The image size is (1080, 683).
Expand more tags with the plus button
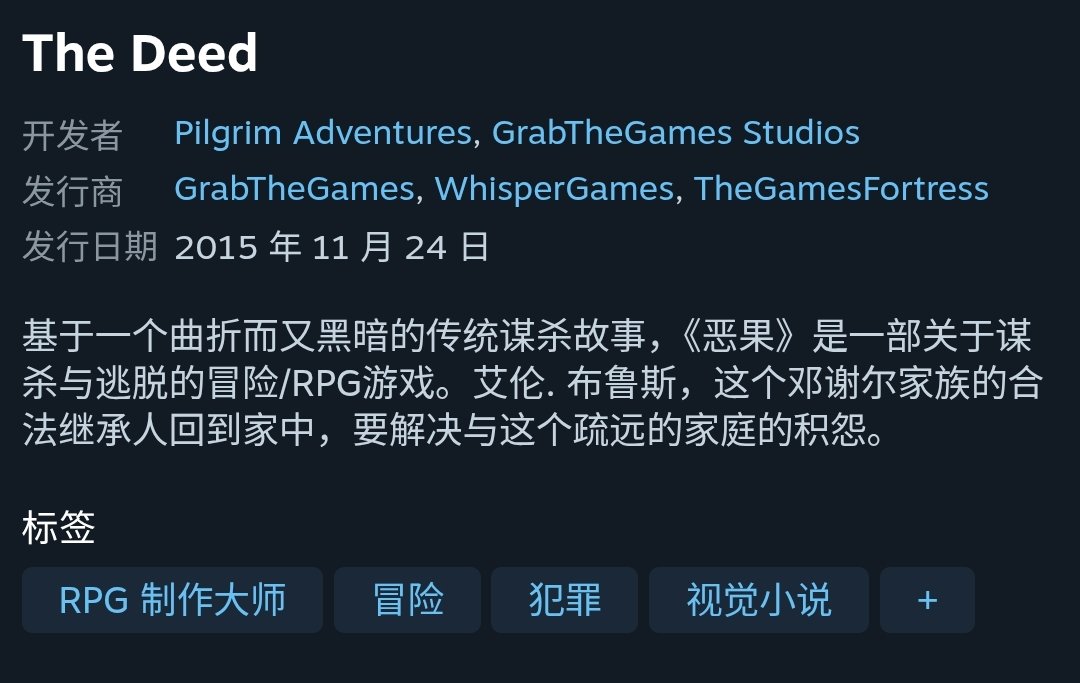927,600
